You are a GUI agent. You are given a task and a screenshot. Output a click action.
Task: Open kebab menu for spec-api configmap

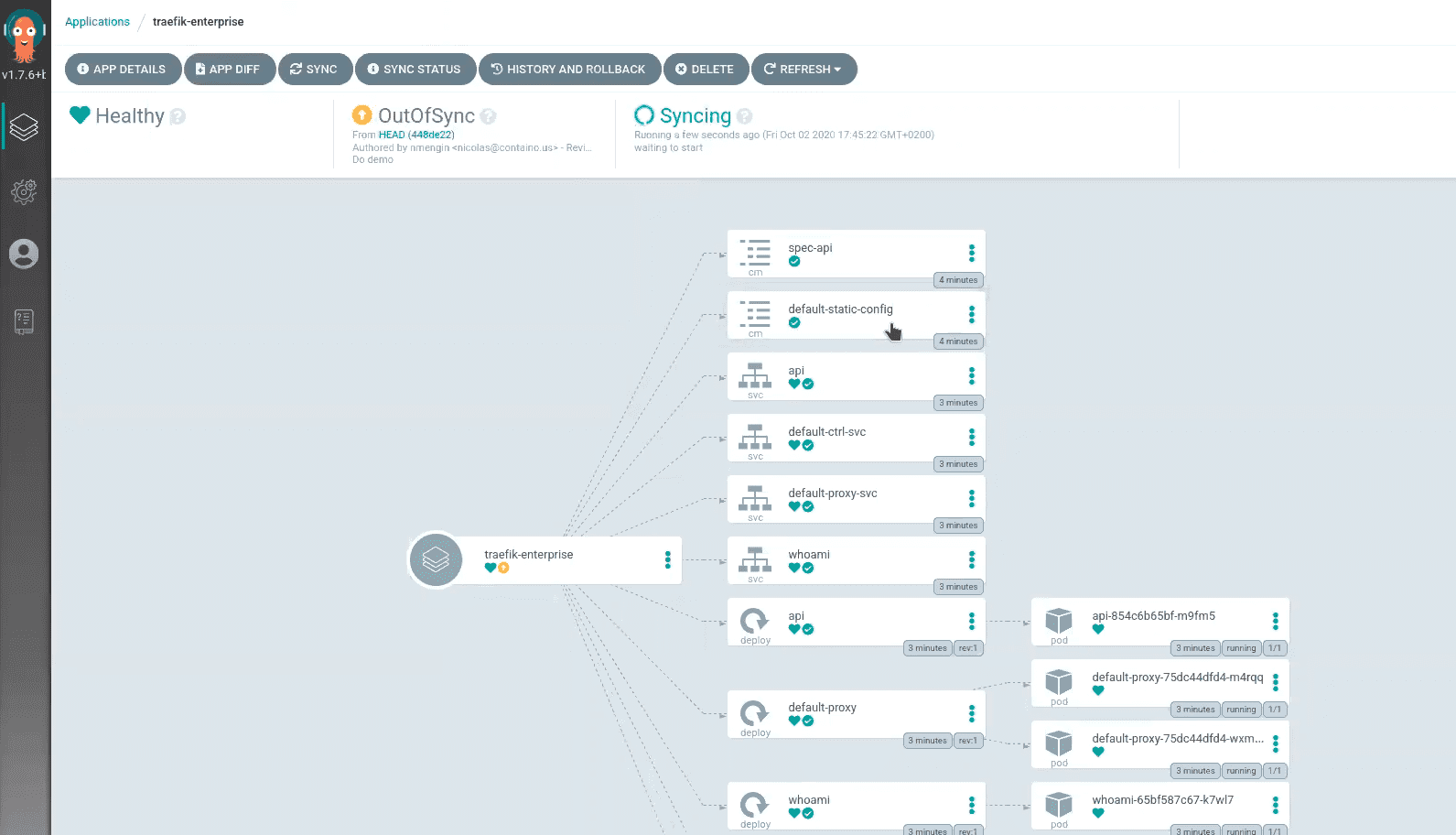coord(972,253)
